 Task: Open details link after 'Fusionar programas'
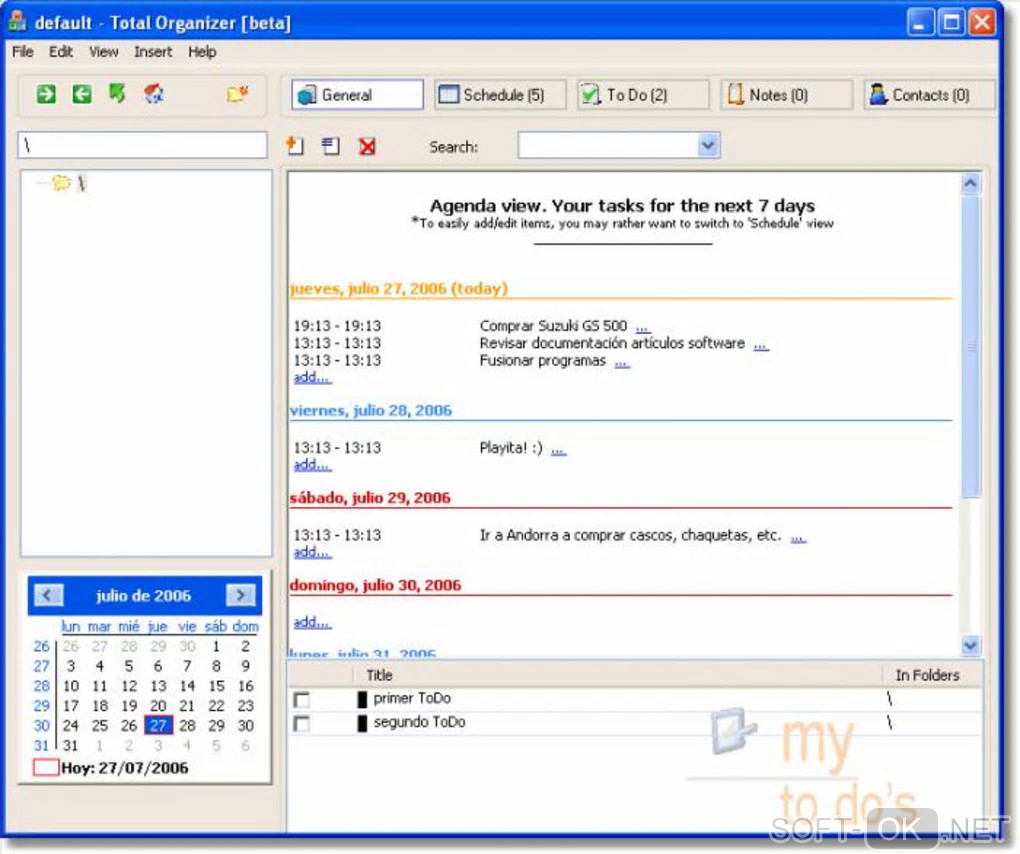point(622,362)
